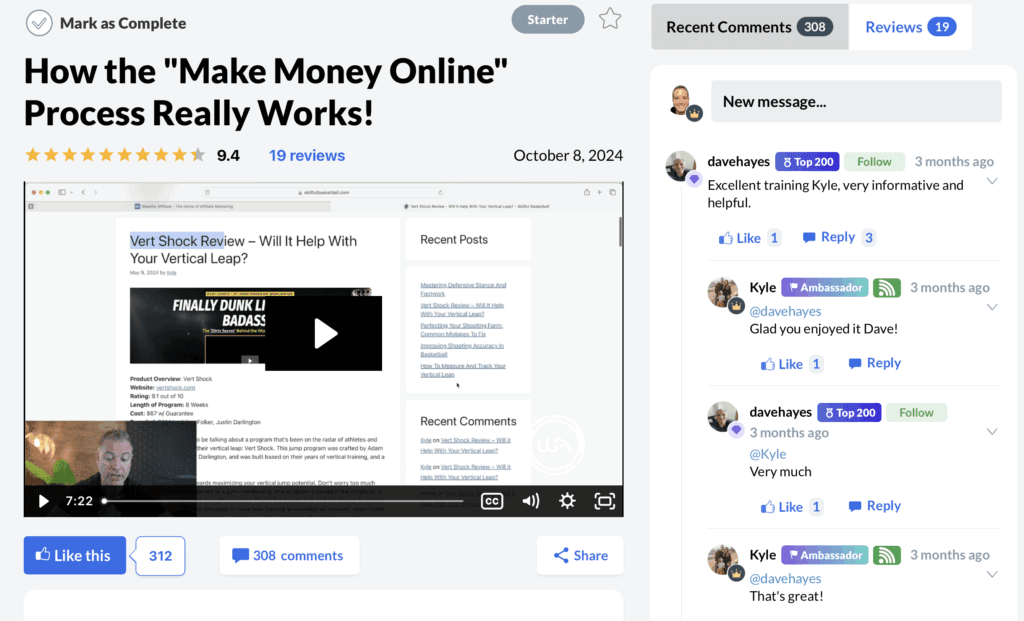Viewport: 1024px width, 621px height.
Task: Start playback with the control bar play icon
Action: (43, 501)
